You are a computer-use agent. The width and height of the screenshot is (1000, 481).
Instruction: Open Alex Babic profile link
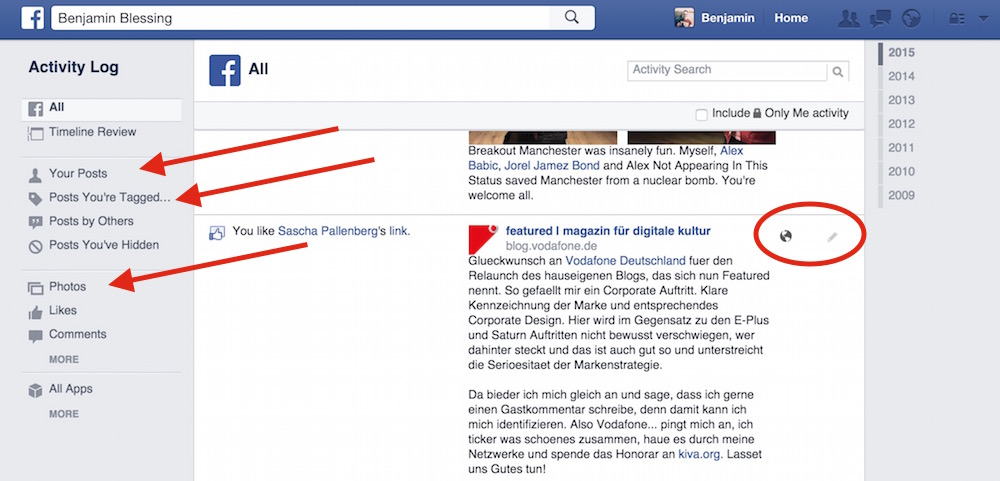(605, 158)
